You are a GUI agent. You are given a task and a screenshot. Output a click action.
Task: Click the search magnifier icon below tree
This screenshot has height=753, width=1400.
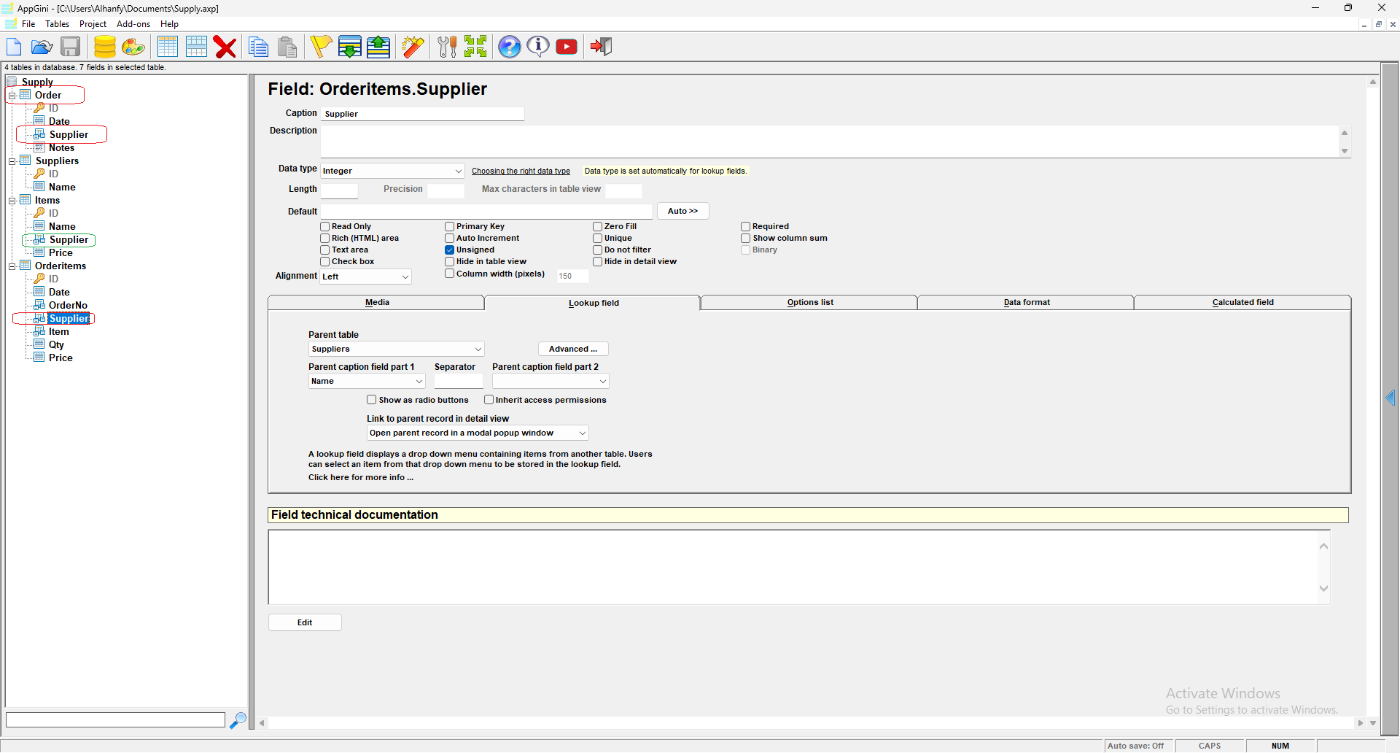click(x=238, y=720)
